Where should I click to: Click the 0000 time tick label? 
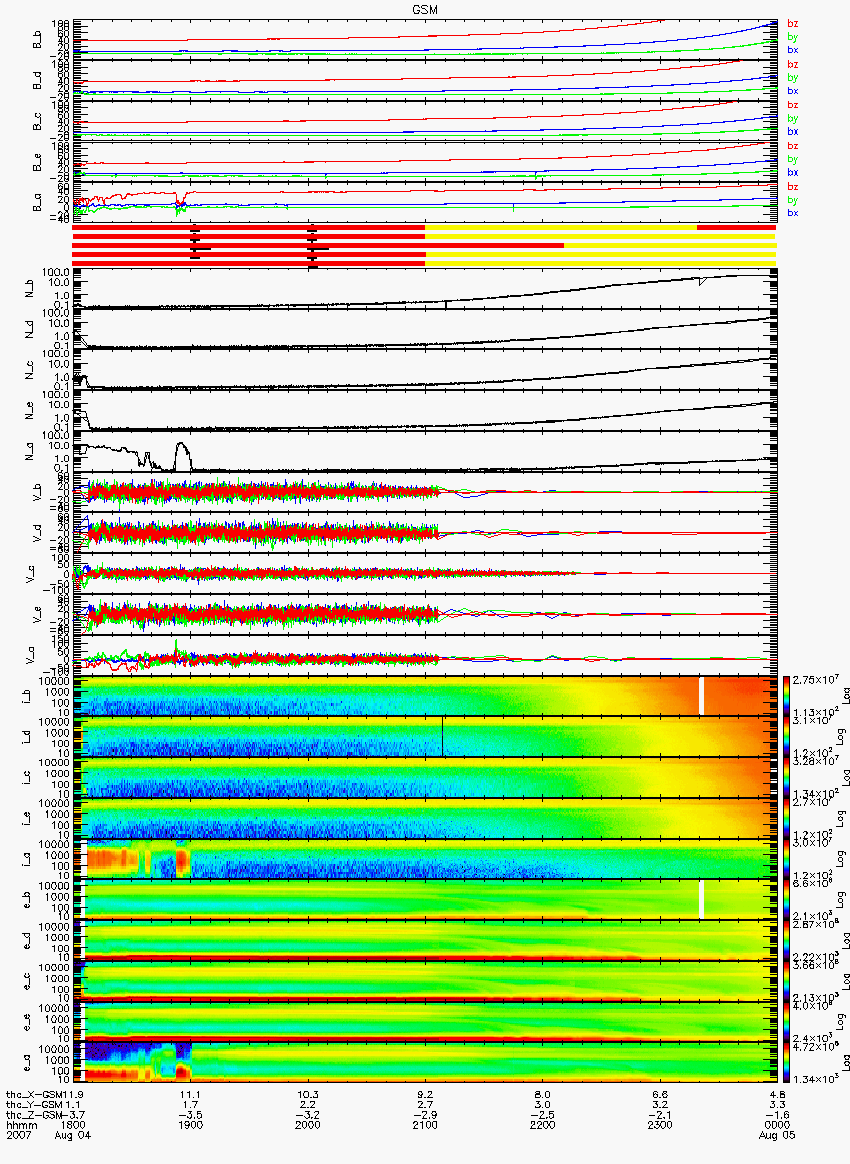[x=777, y=1125]
